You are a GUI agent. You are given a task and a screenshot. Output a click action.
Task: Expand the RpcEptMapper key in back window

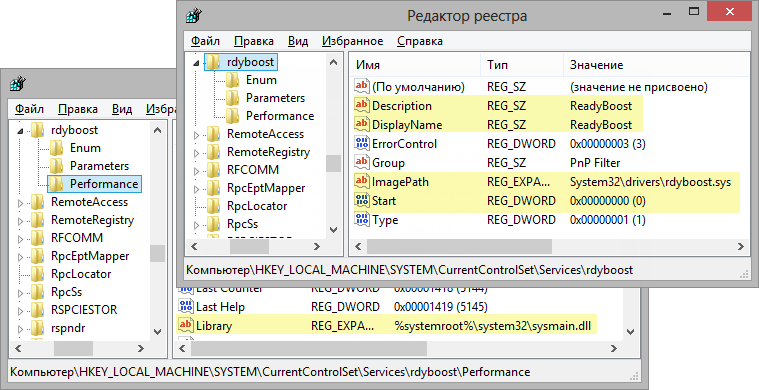20,257
